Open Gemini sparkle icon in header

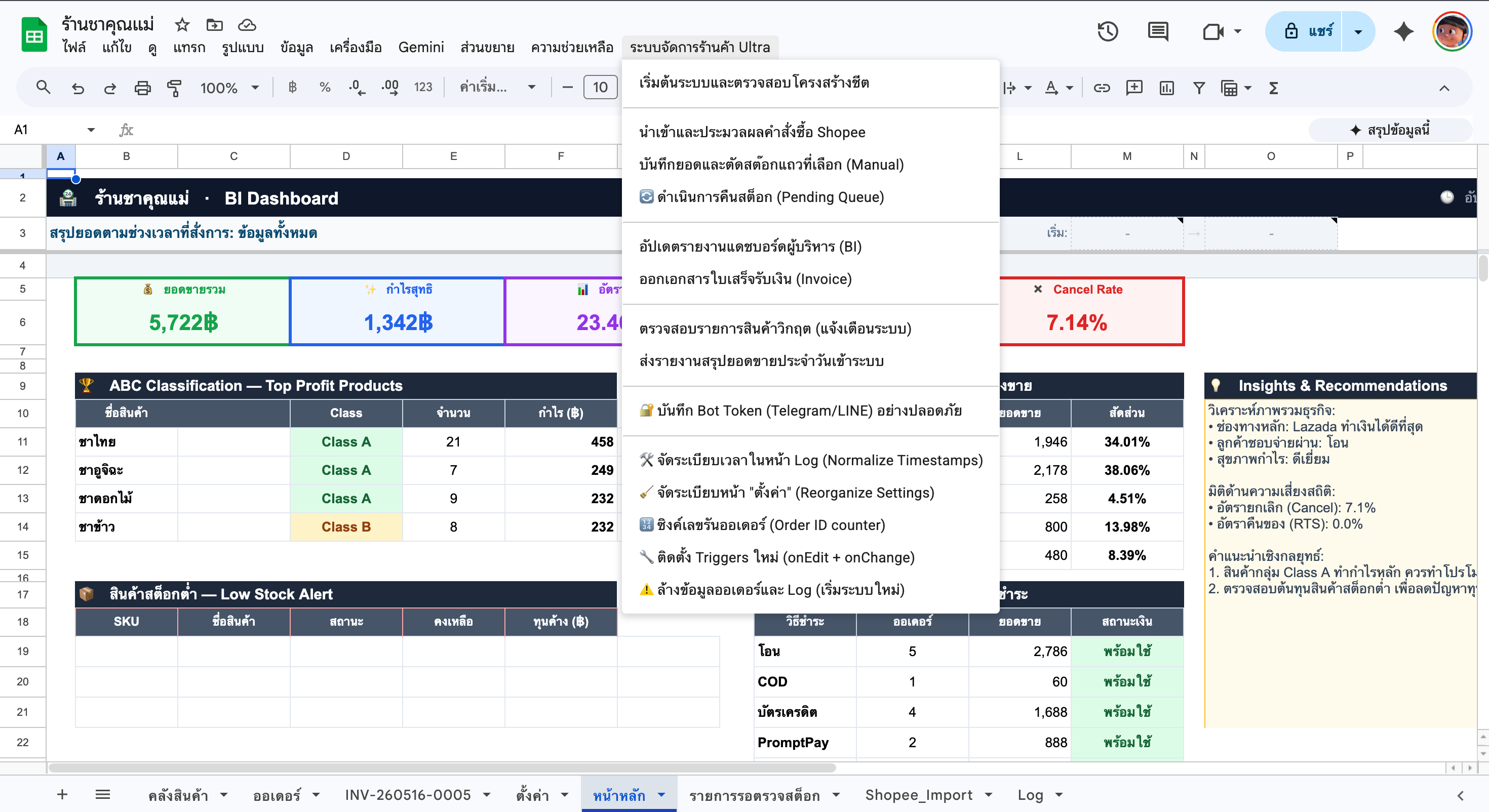pos(1403,31)
